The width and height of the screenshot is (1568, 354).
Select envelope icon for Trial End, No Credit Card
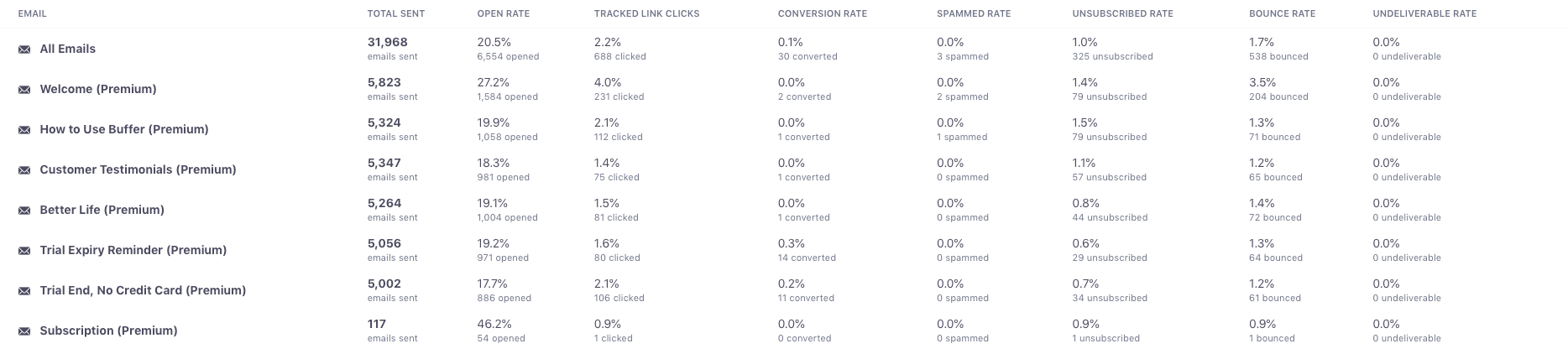(24, 291)
